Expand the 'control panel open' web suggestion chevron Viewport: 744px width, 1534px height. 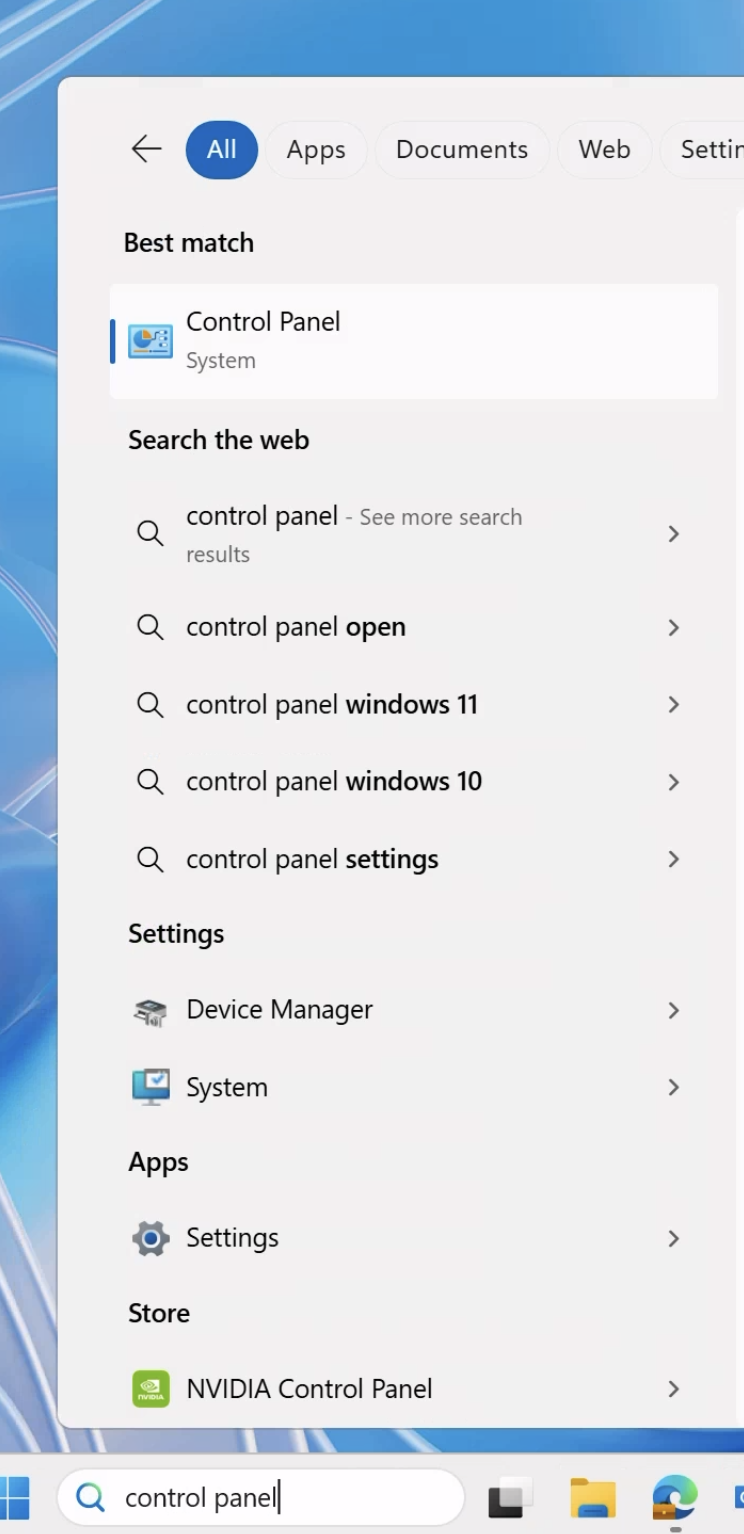click(x=674, y=628)
